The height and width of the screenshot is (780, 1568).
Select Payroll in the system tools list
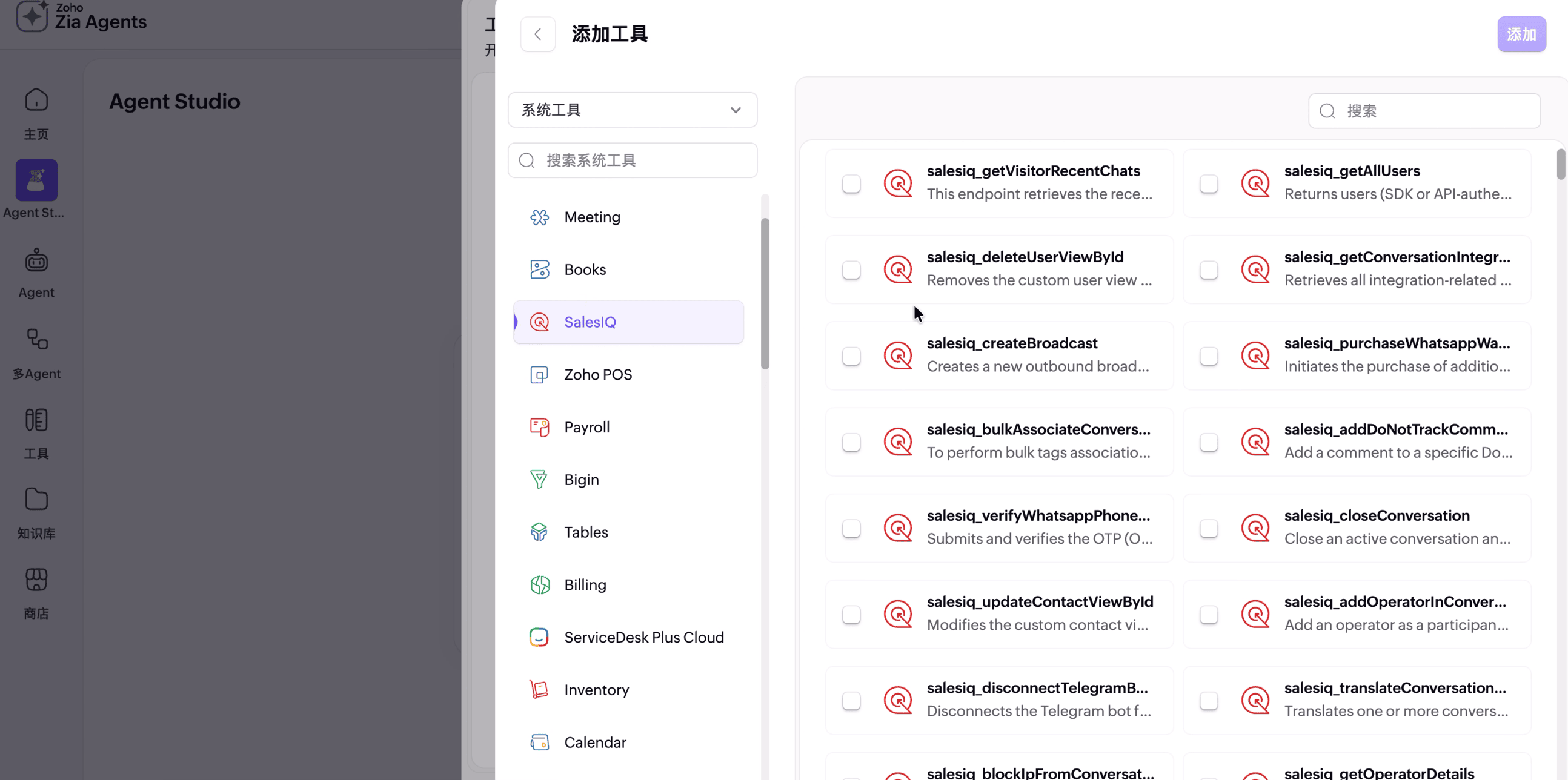click(x=628, y=427)
